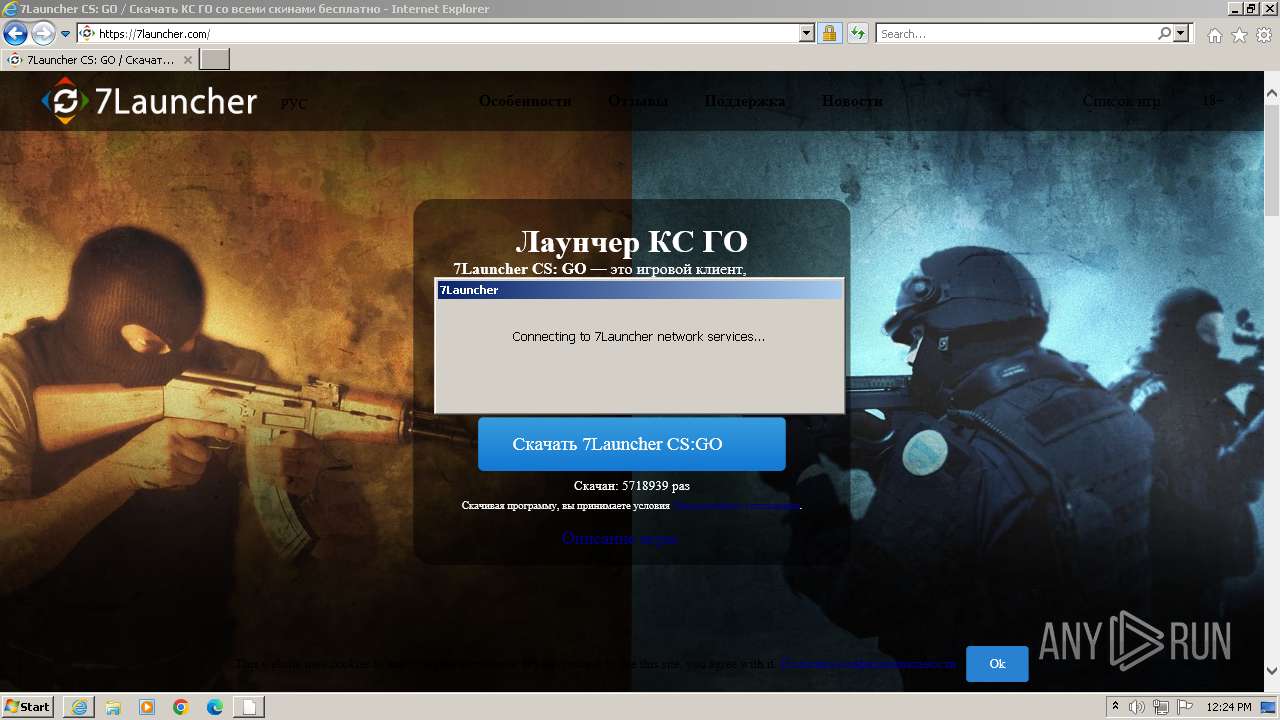Click the 7Launcher logo

click(x=149, y=101)
